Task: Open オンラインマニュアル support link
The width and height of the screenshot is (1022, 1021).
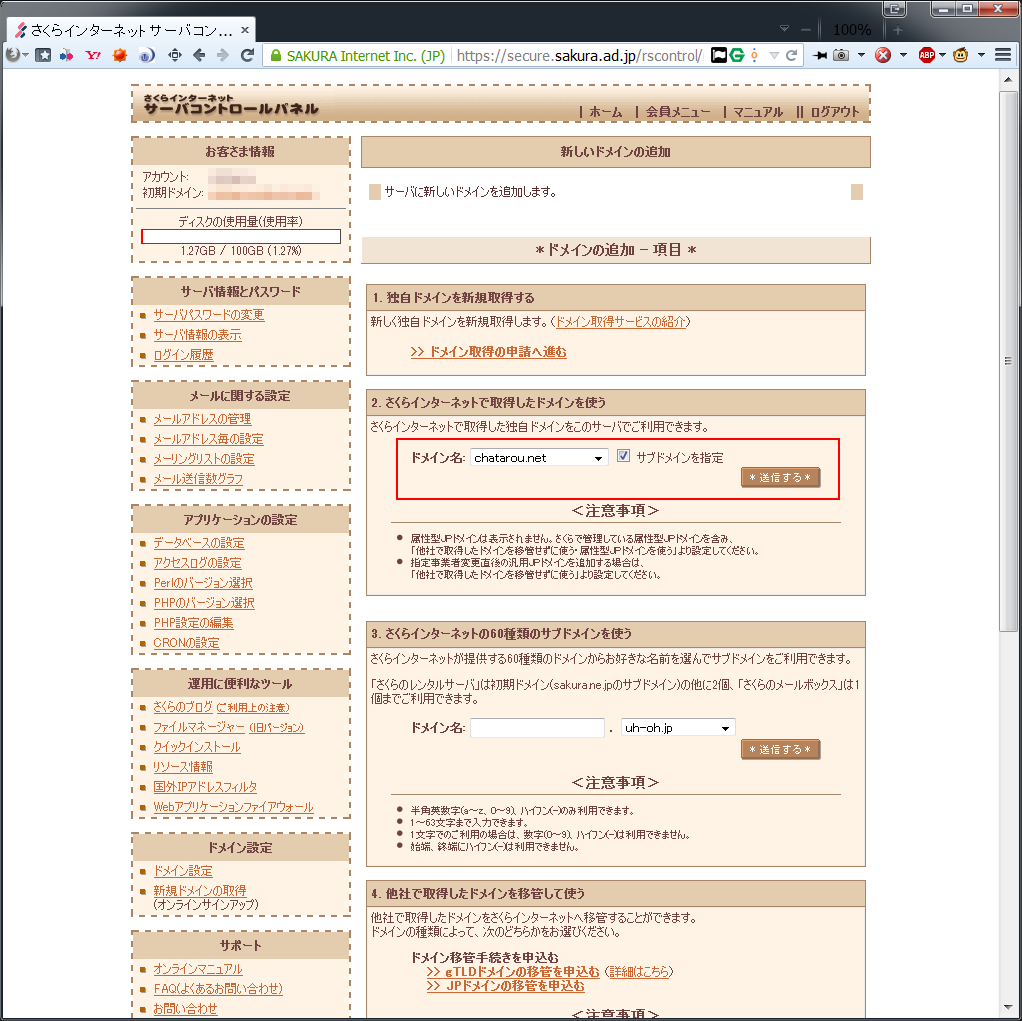Action: [x=197, y=969]
